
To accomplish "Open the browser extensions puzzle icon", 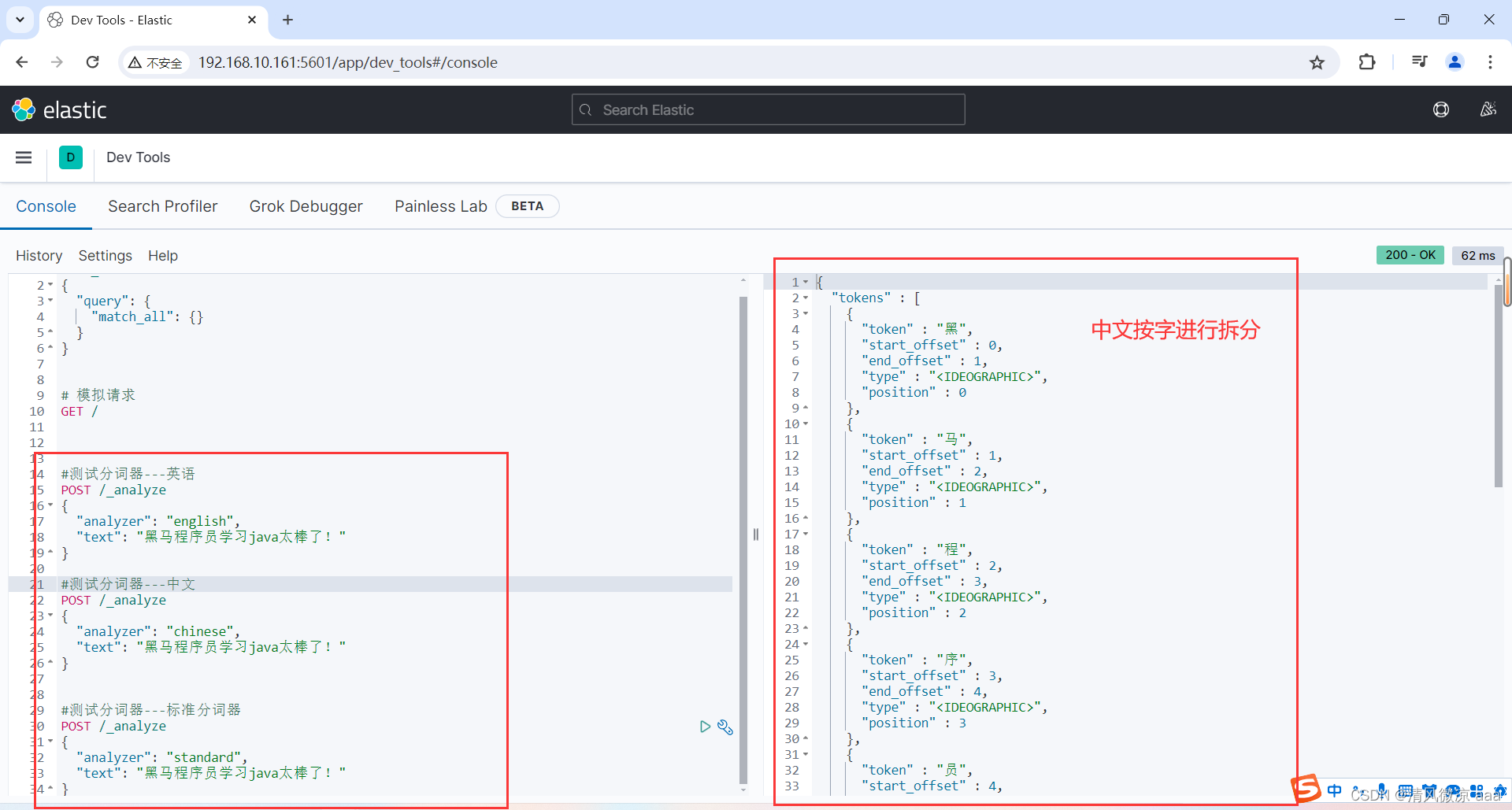I will 1367,62.
